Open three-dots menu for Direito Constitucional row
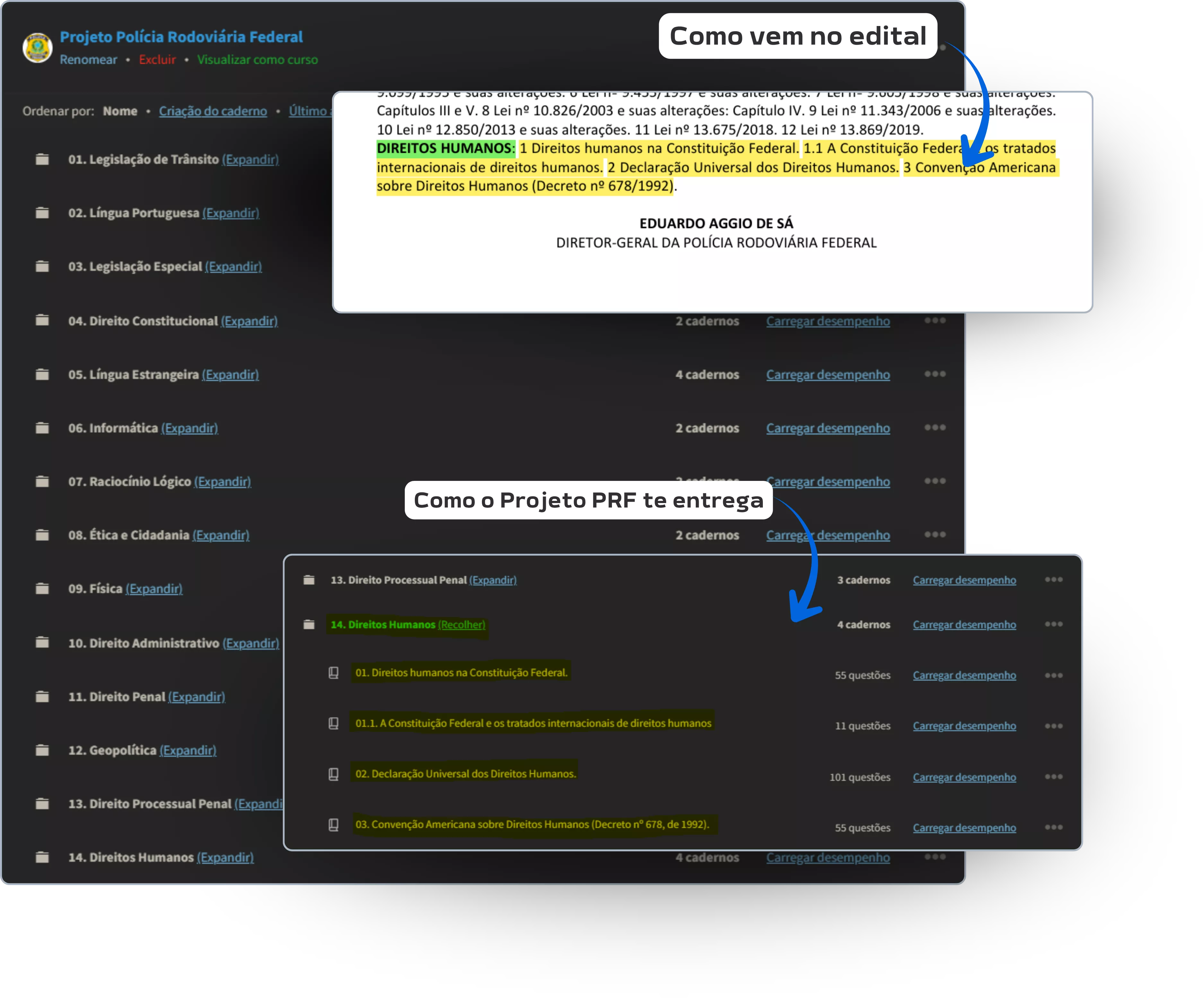1204x999 pixels. point(935,320)
